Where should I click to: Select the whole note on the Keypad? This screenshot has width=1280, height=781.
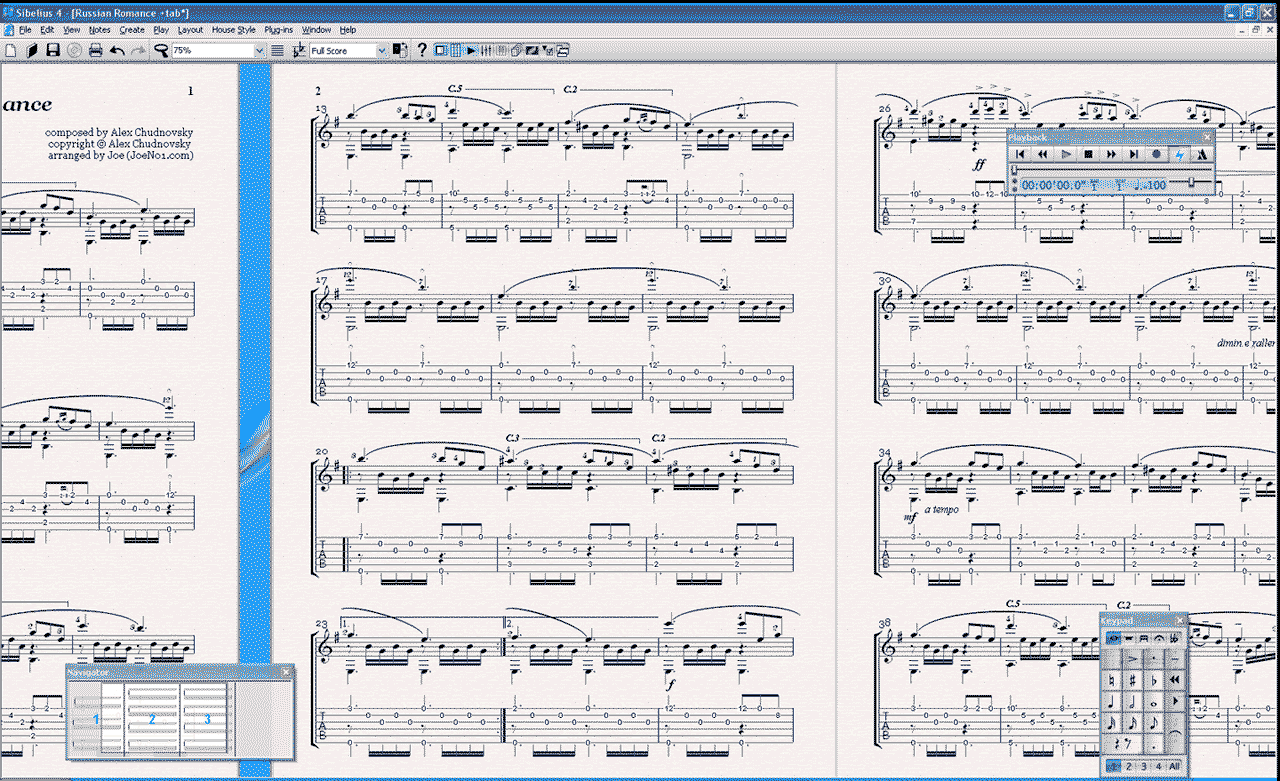[1154, 701]
